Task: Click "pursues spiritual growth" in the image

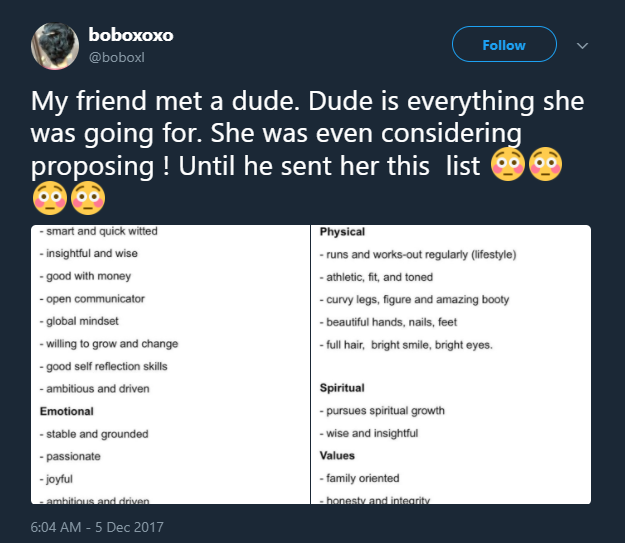Action: (x=382, y=411)
